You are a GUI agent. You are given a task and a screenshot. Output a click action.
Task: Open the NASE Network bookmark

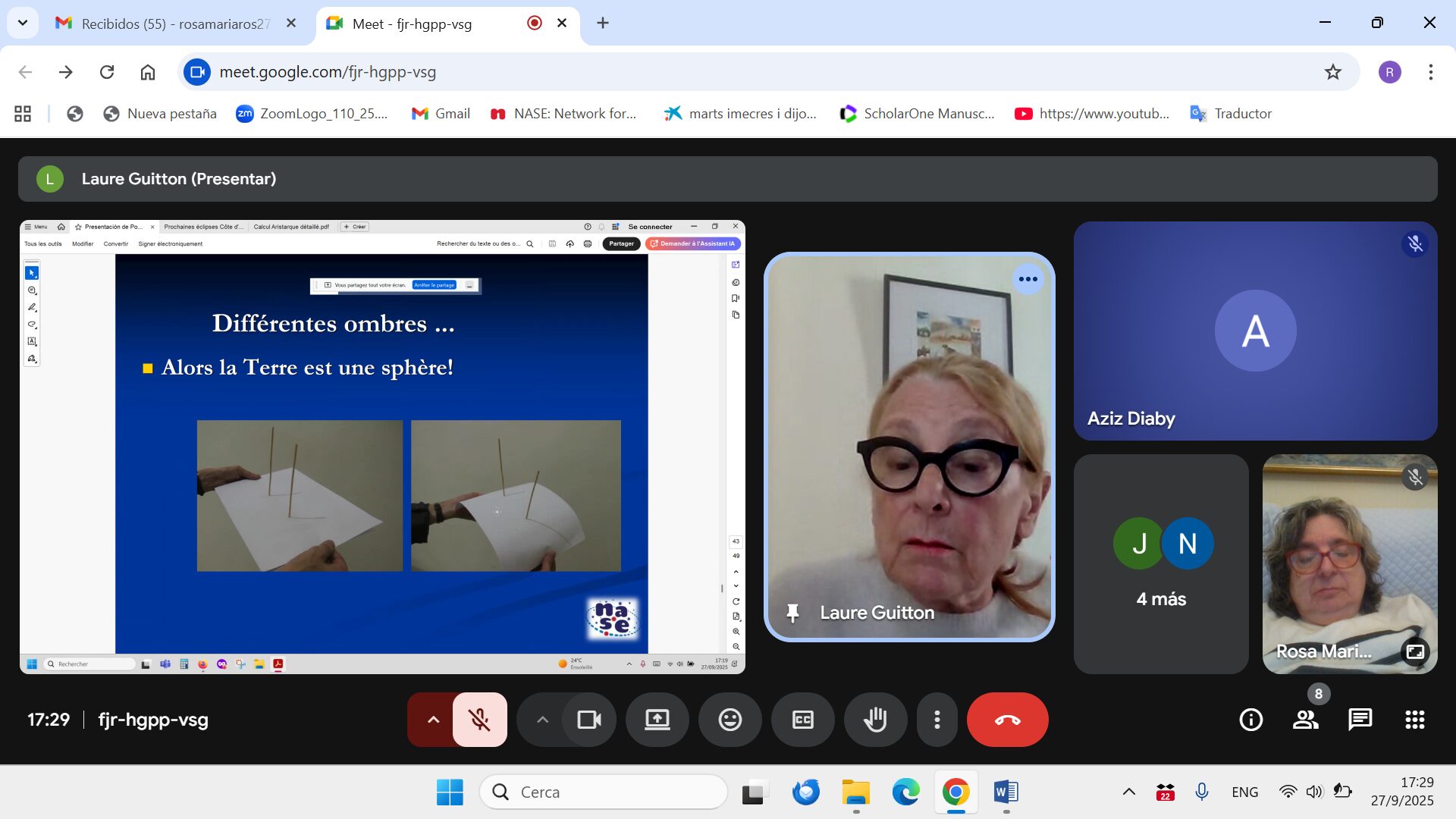(x=563, y=114)
